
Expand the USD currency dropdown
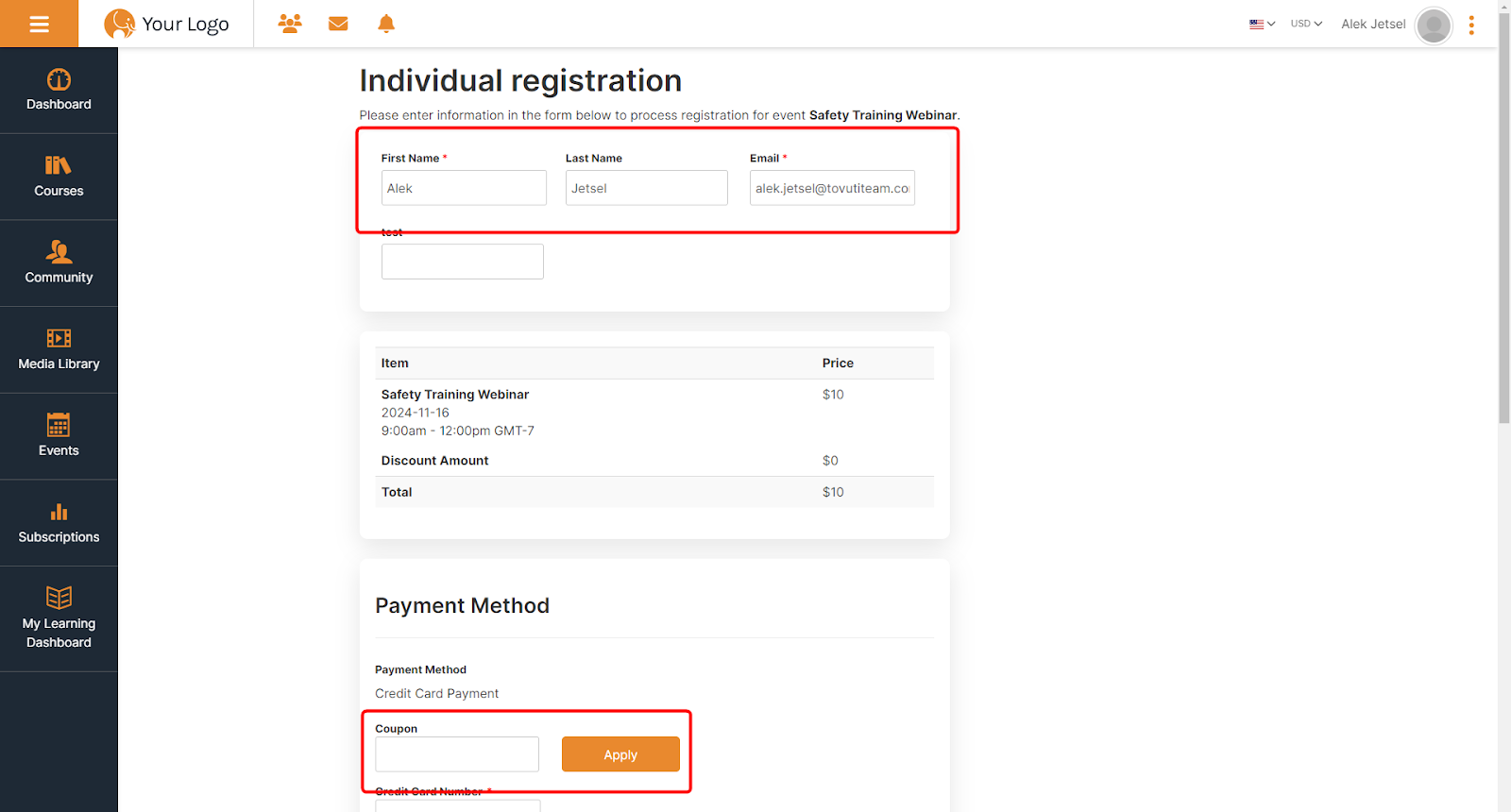(1306, 24)
